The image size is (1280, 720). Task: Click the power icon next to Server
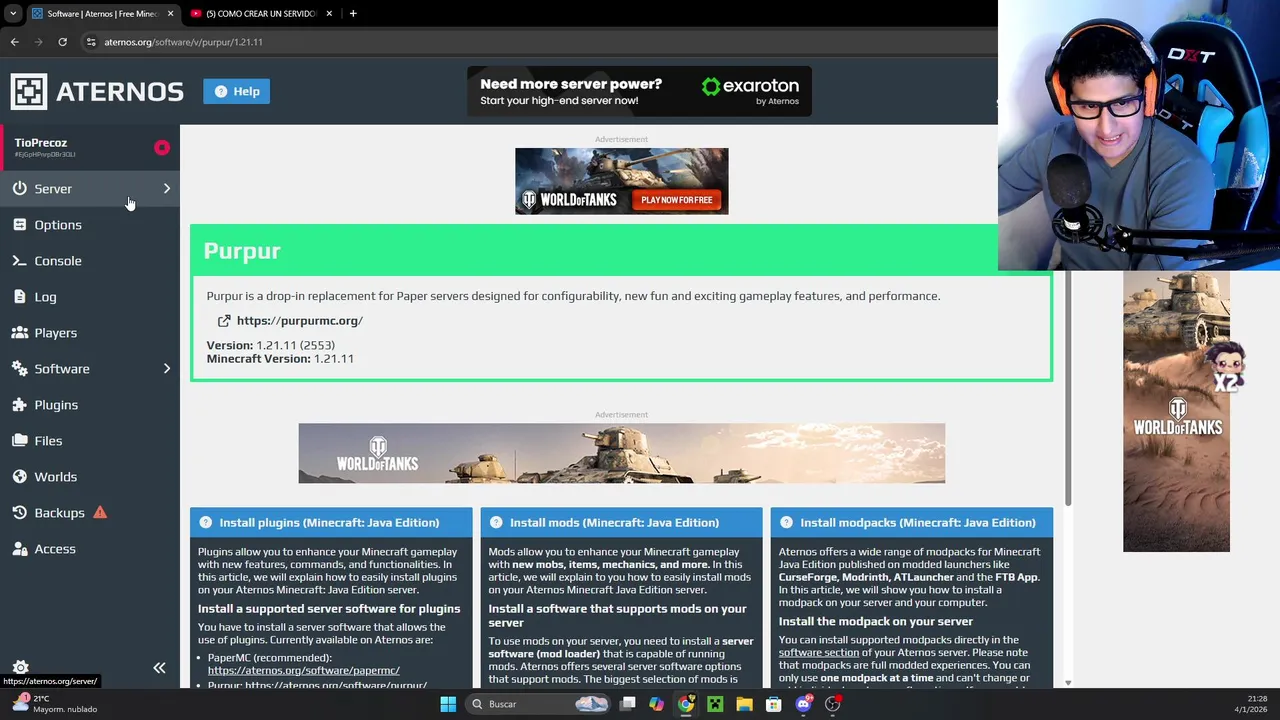coord(20,188)
